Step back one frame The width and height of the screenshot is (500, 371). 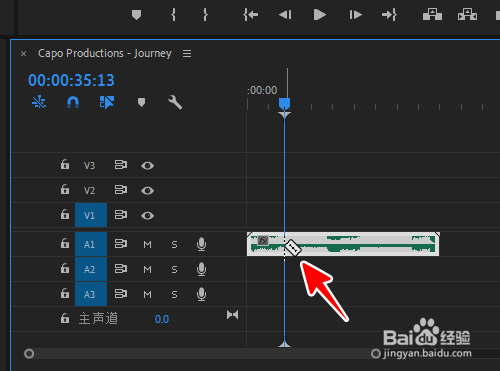(x=285, y=15)
